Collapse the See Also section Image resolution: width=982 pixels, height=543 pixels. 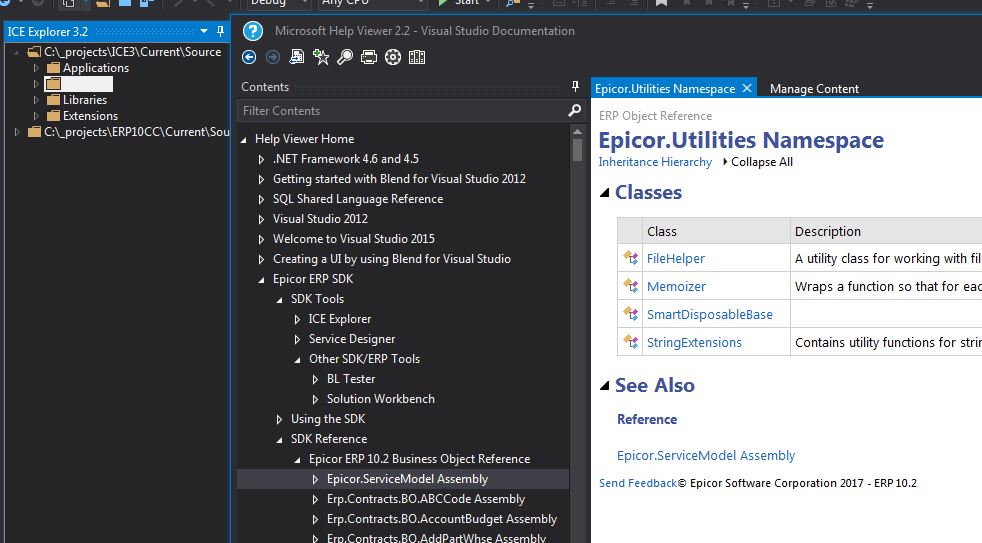point(604,385)
